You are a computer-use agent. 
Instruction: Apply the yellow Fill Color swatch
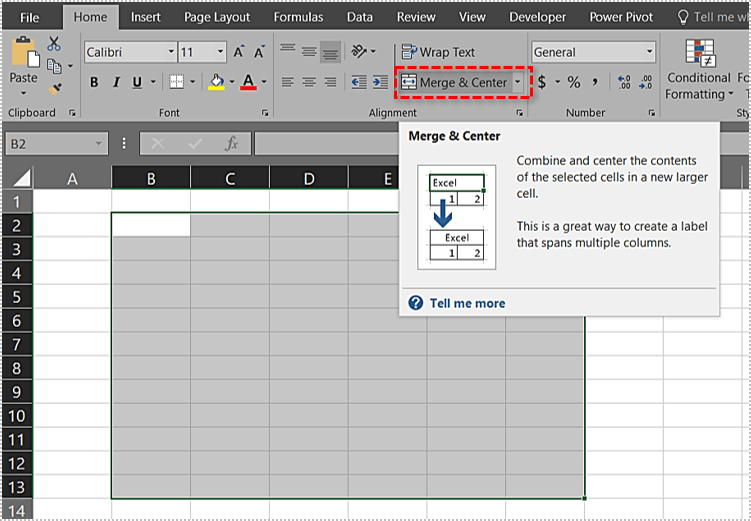click(216, 82)
